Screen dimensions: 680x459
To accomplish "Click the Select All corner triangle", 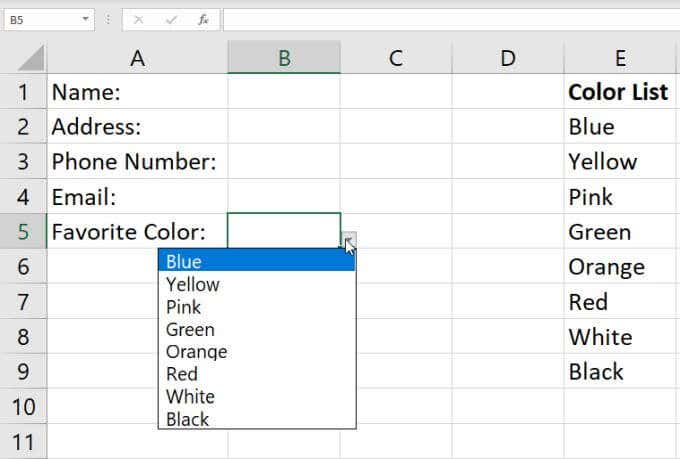I will point(30,58).
